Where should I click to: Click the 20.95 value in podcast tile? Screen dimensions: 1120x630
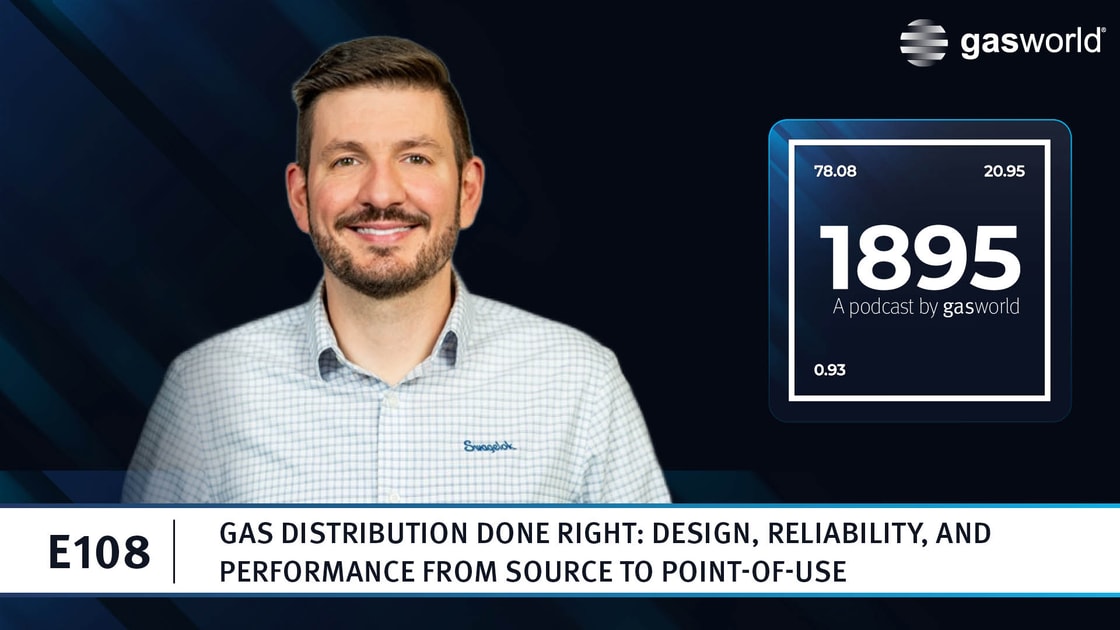click(1004, 171)
